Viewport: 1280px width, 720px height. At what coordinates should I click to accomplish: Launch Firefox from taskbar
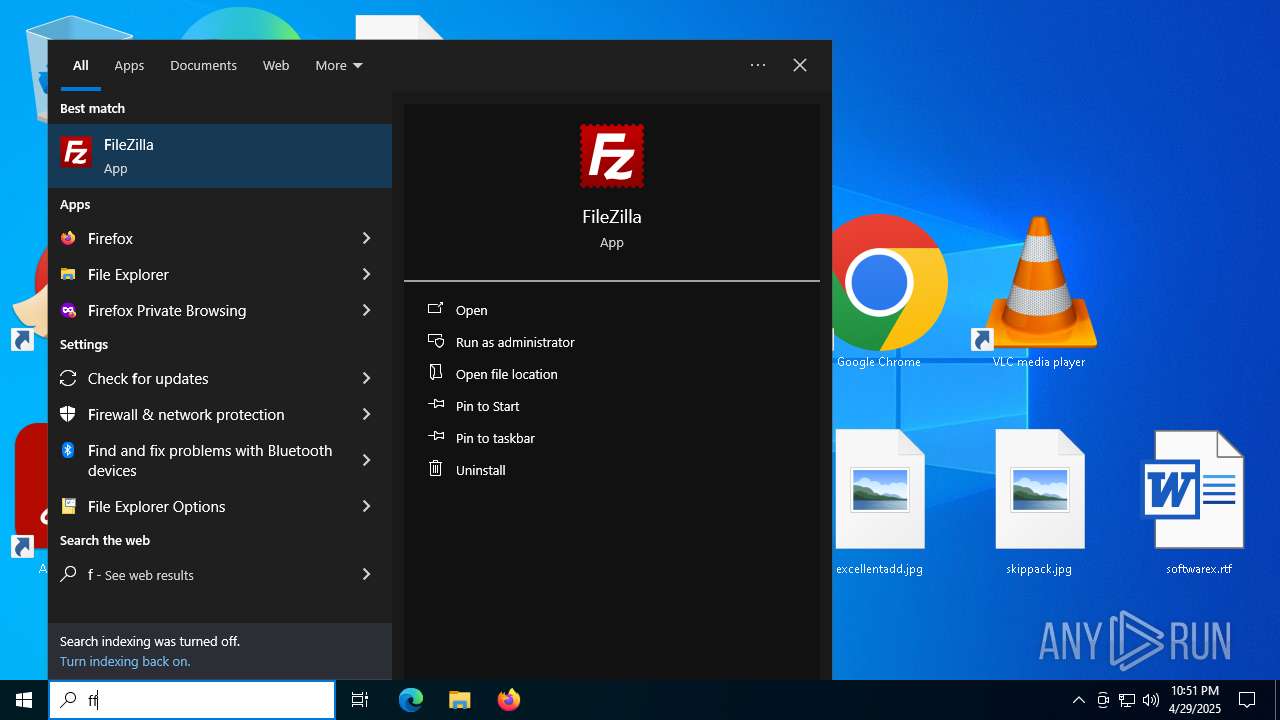pyautogui.click(x=508, y=700)
